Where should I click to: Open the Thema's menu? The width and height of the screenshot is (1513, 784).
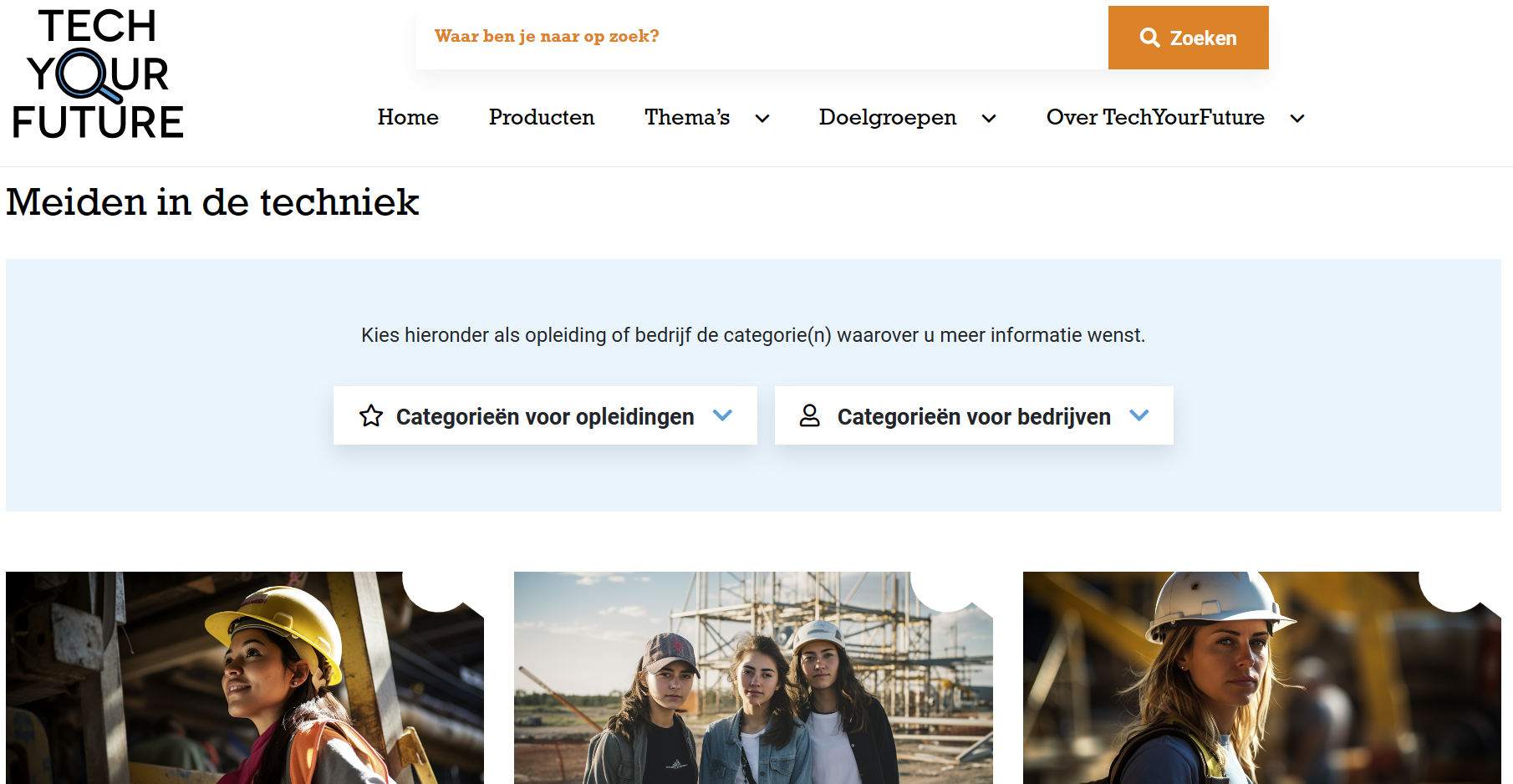coord(686,118)
